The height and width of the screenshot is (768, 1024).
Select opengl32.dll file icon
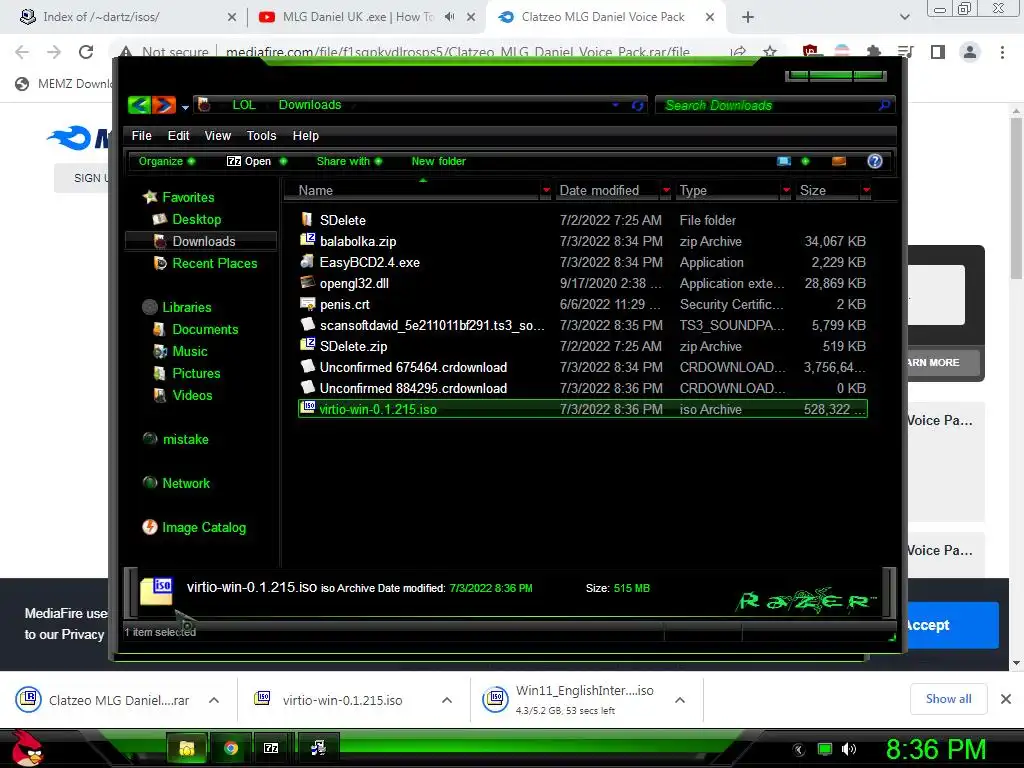[307, 282]
